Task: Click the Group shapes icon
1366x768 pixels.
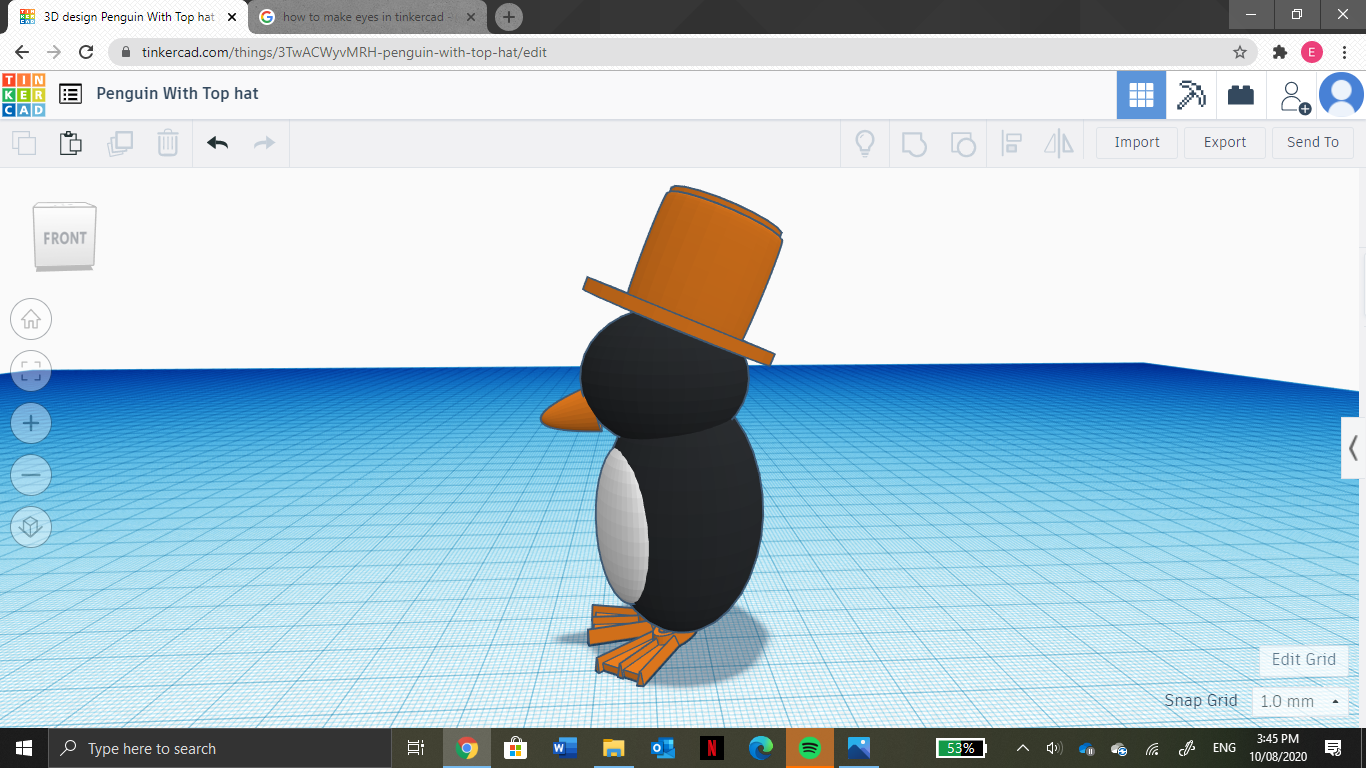Action: click(914, 143)
